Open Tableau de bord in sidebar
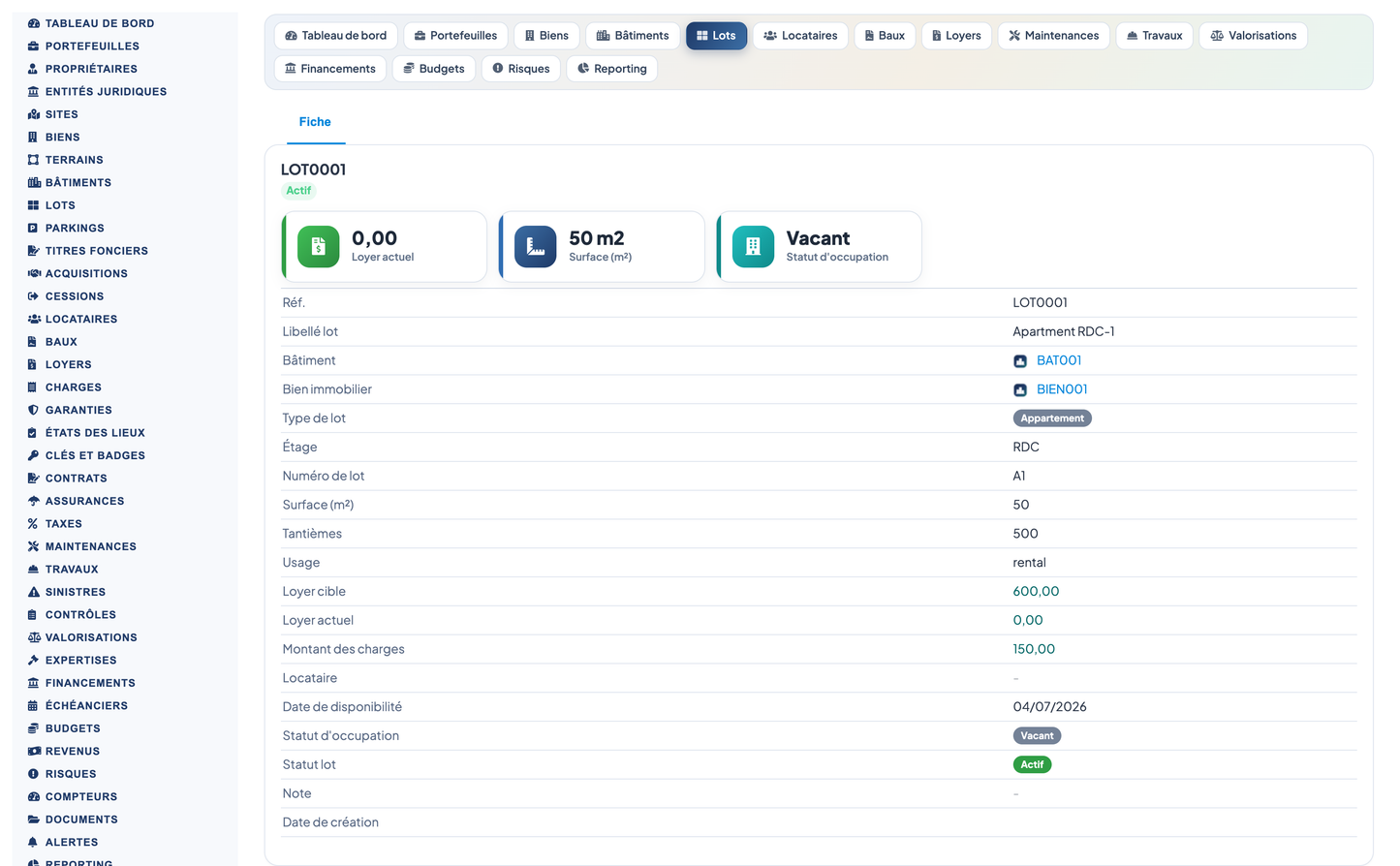Image resolution: width=1400 pixels, height=866 pixels. tap(91, 23)
